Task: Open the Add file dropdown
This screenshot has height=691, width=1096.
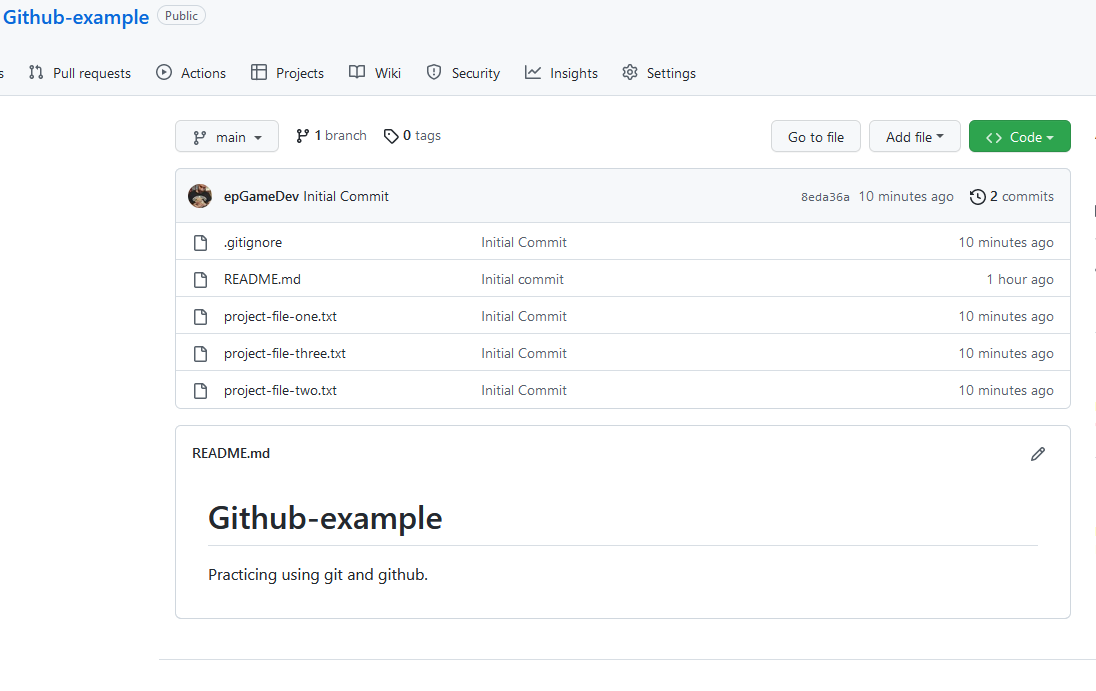Action: (914, 136)
